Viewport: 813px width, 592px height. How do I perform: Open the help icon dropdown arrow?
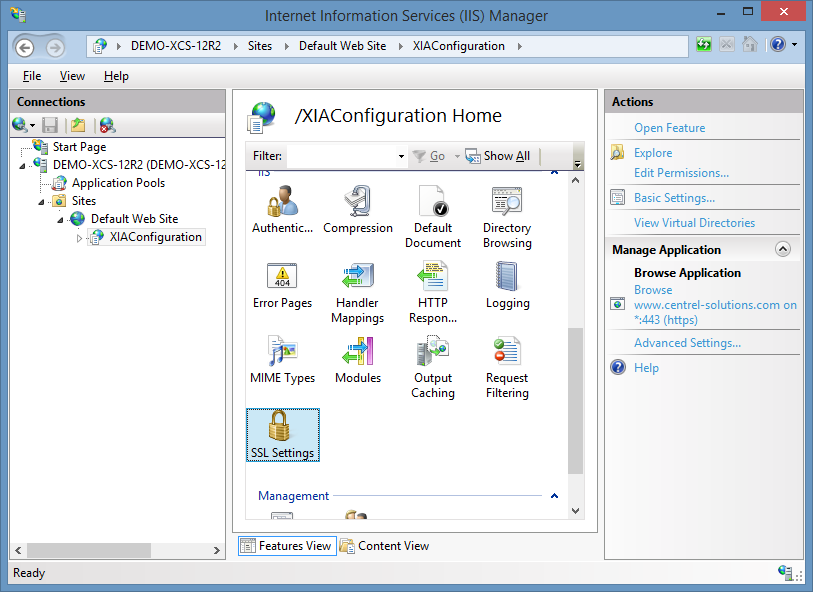tap(794, 45)
